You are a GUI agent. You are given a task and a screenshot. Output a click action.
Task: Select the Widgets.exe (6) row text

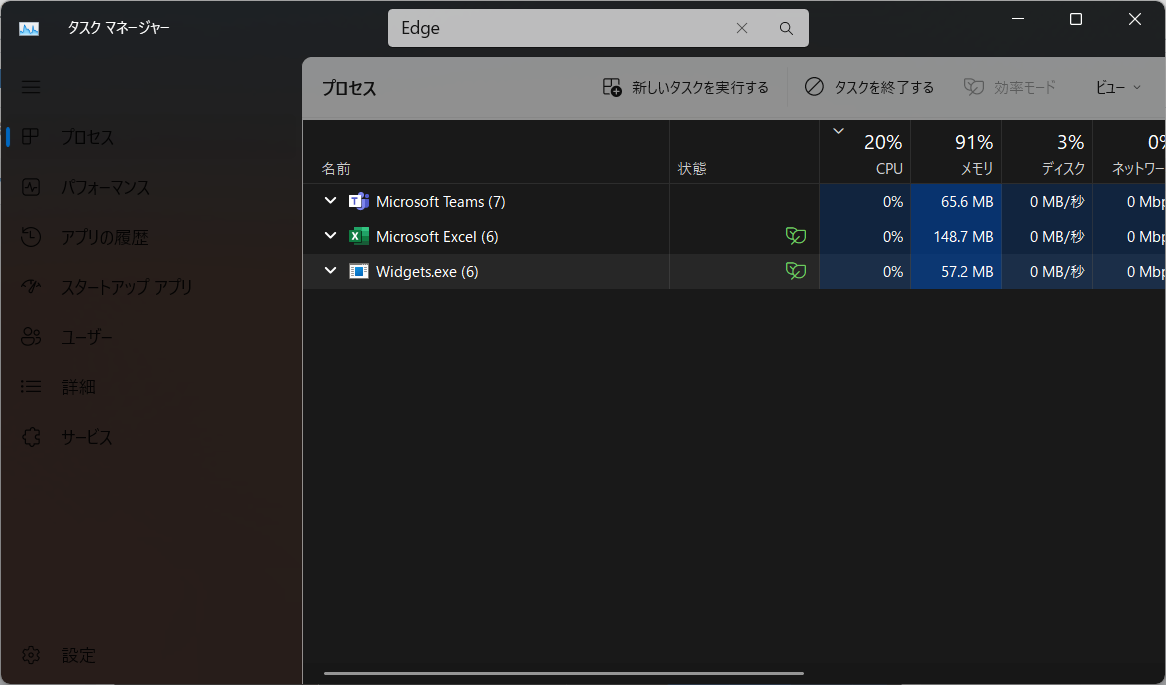[x=427, y=271]
